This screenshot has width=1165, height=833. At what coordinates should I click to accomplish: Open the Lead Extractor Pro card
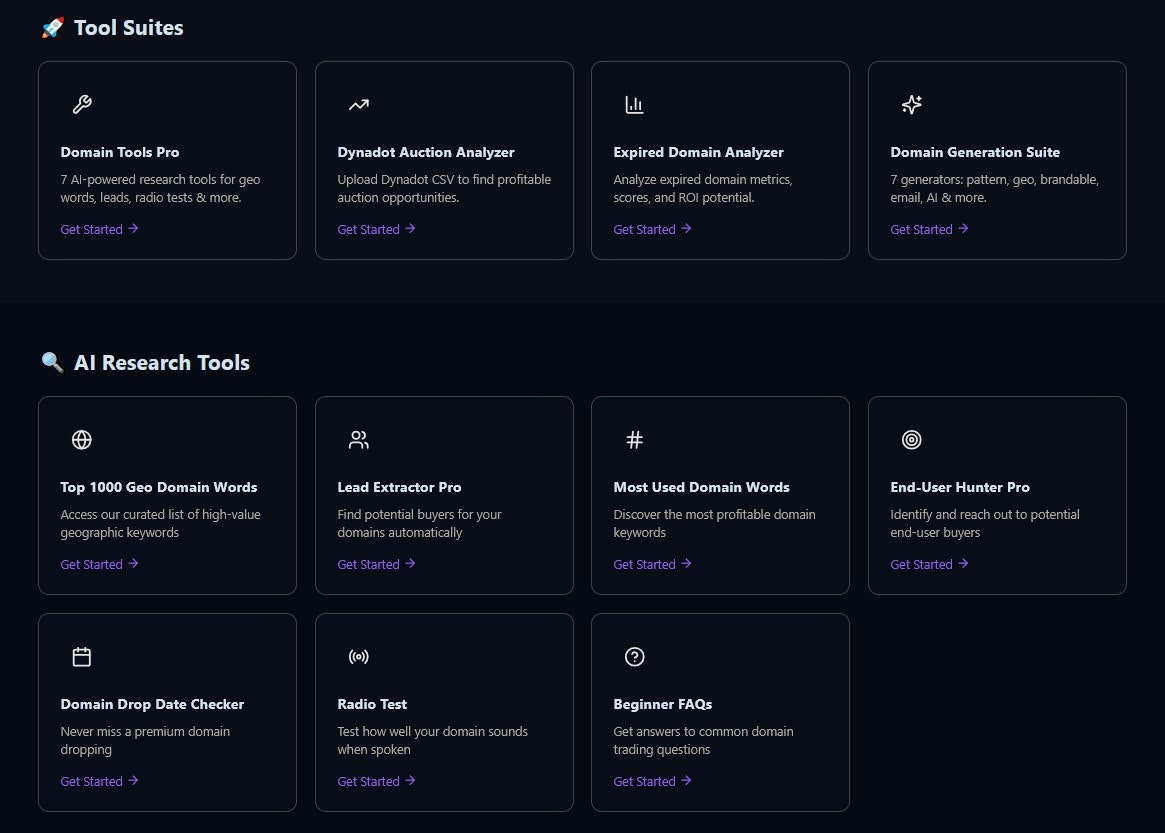pos(444,495)
